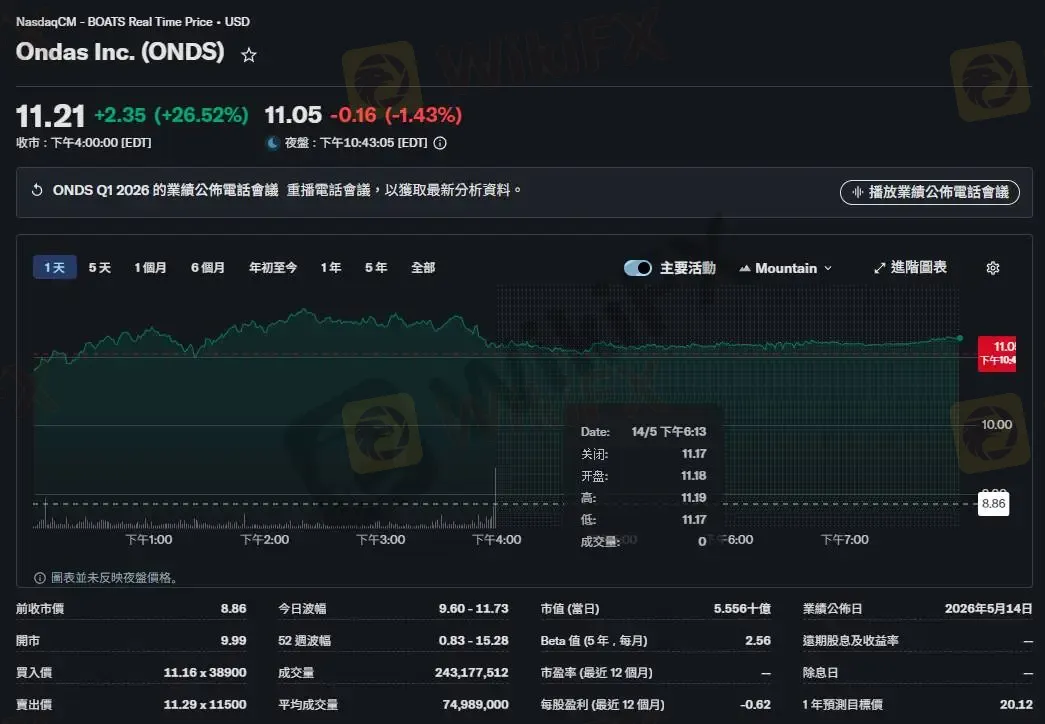Click the 賣出價 value 11.29 x 11500
Image resolution: width=1045 pixels, height=724 pixels.
(205, 705)
